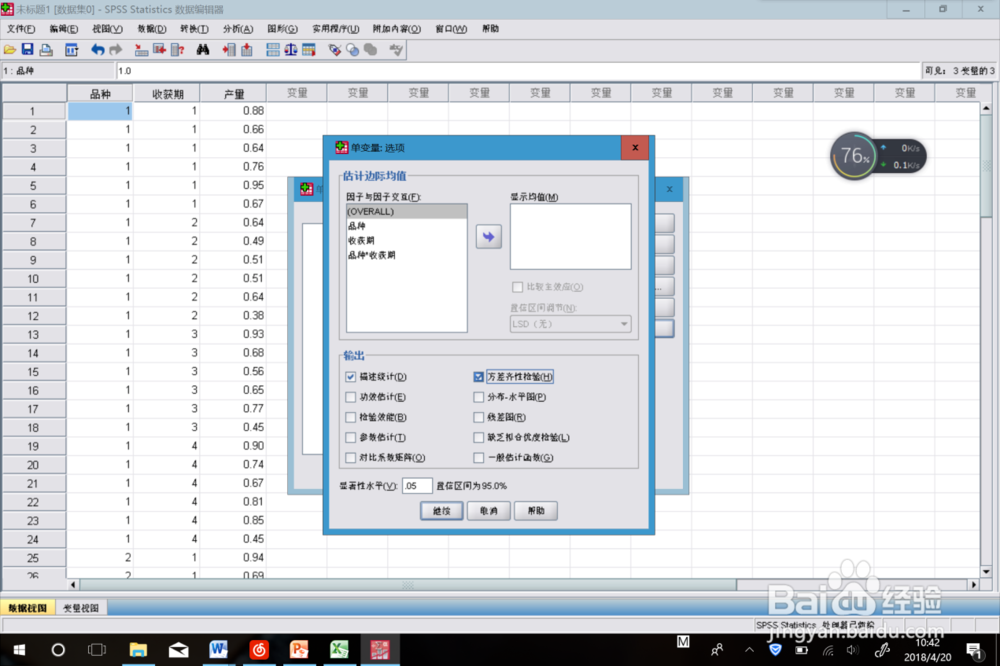Check the 一般估计函数(G) checkbox

coord(478,457)
